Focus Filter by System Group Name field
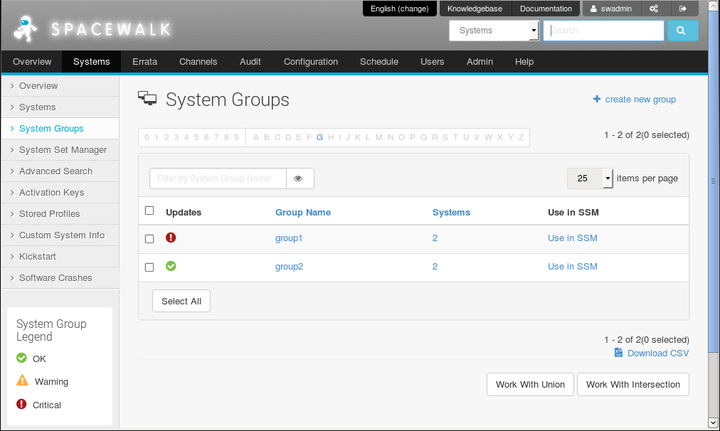 tap(218, 179)
